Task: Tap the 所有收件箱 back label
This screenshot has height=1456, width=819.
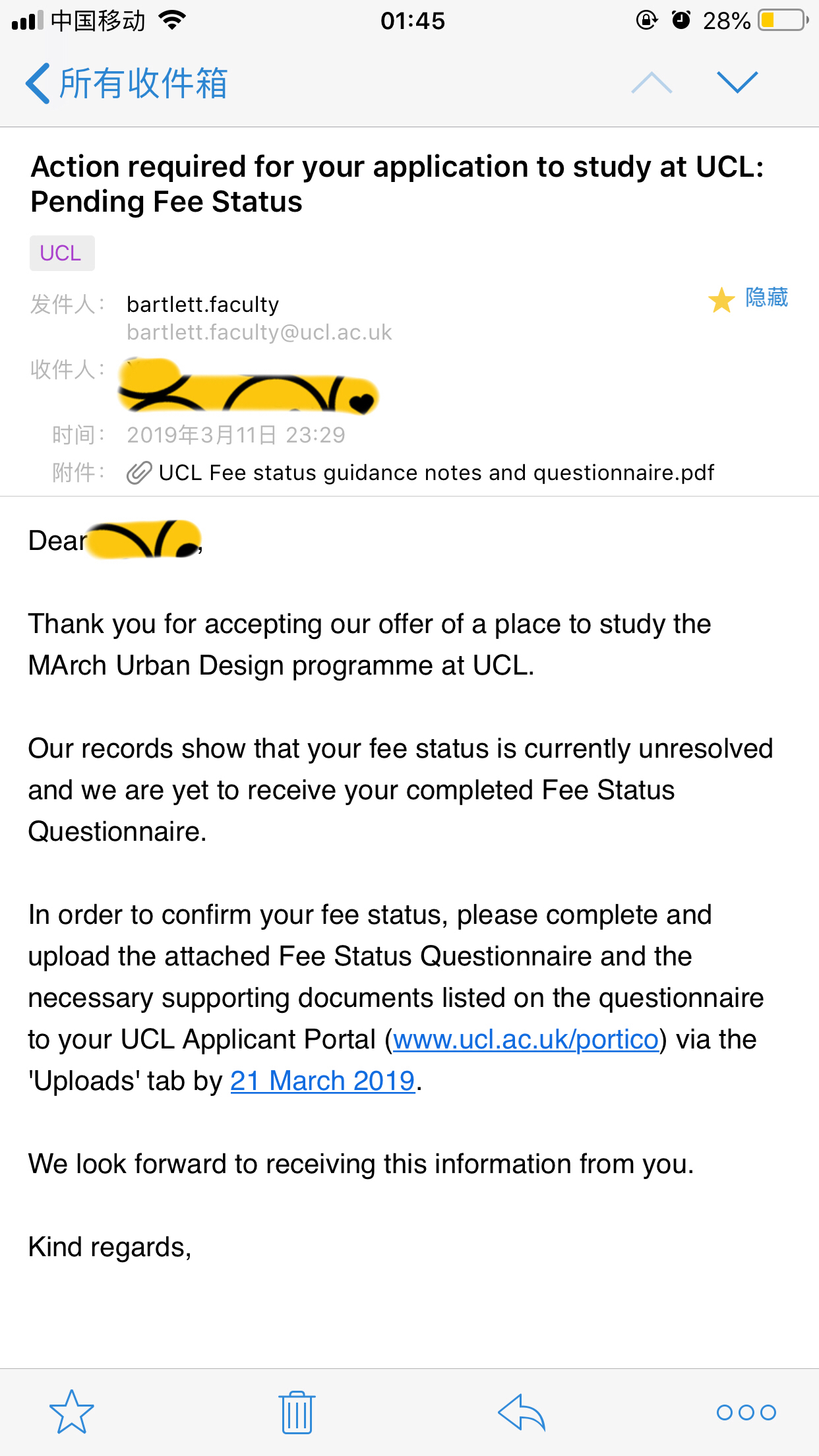Action: tap(144, 84)
